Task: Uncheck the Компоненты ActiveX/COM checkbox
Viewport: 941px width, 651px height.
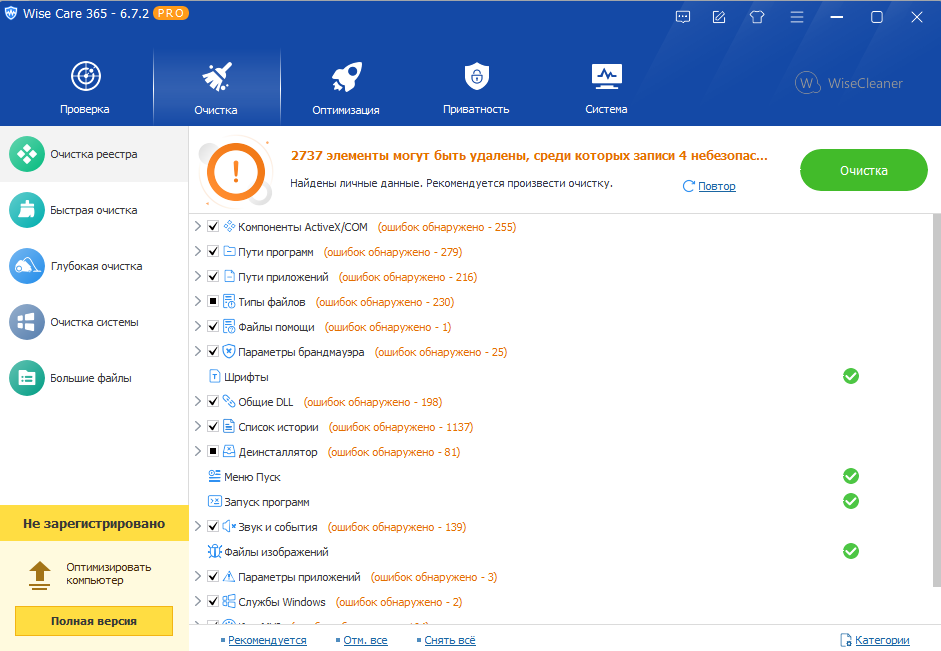Action: click(x=212, y=226)
